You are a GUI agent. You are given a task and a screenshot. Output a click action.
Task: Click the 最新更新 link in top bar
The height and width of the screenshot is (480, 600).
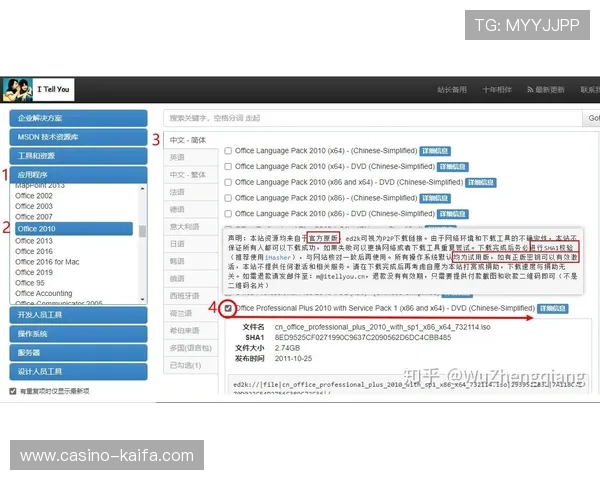click(x=546, y=90)
